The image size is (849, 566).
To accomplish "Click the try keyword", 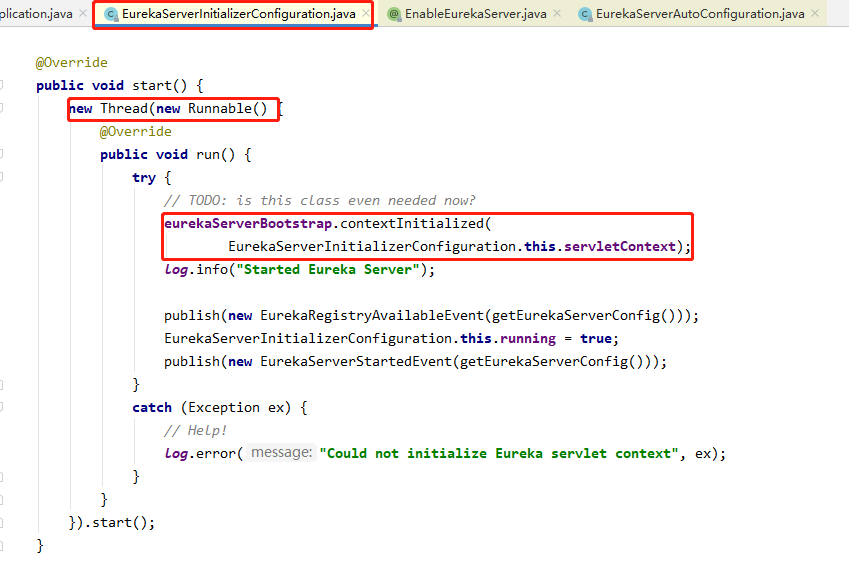I will pyautogui.click(x=144, y=178).
